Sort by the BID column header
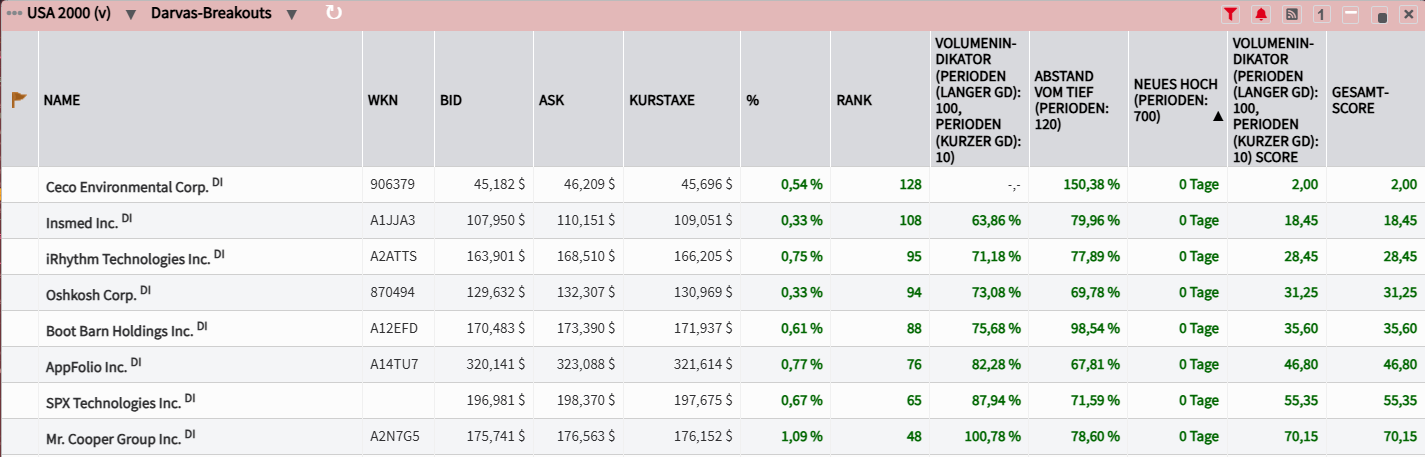 451,100
